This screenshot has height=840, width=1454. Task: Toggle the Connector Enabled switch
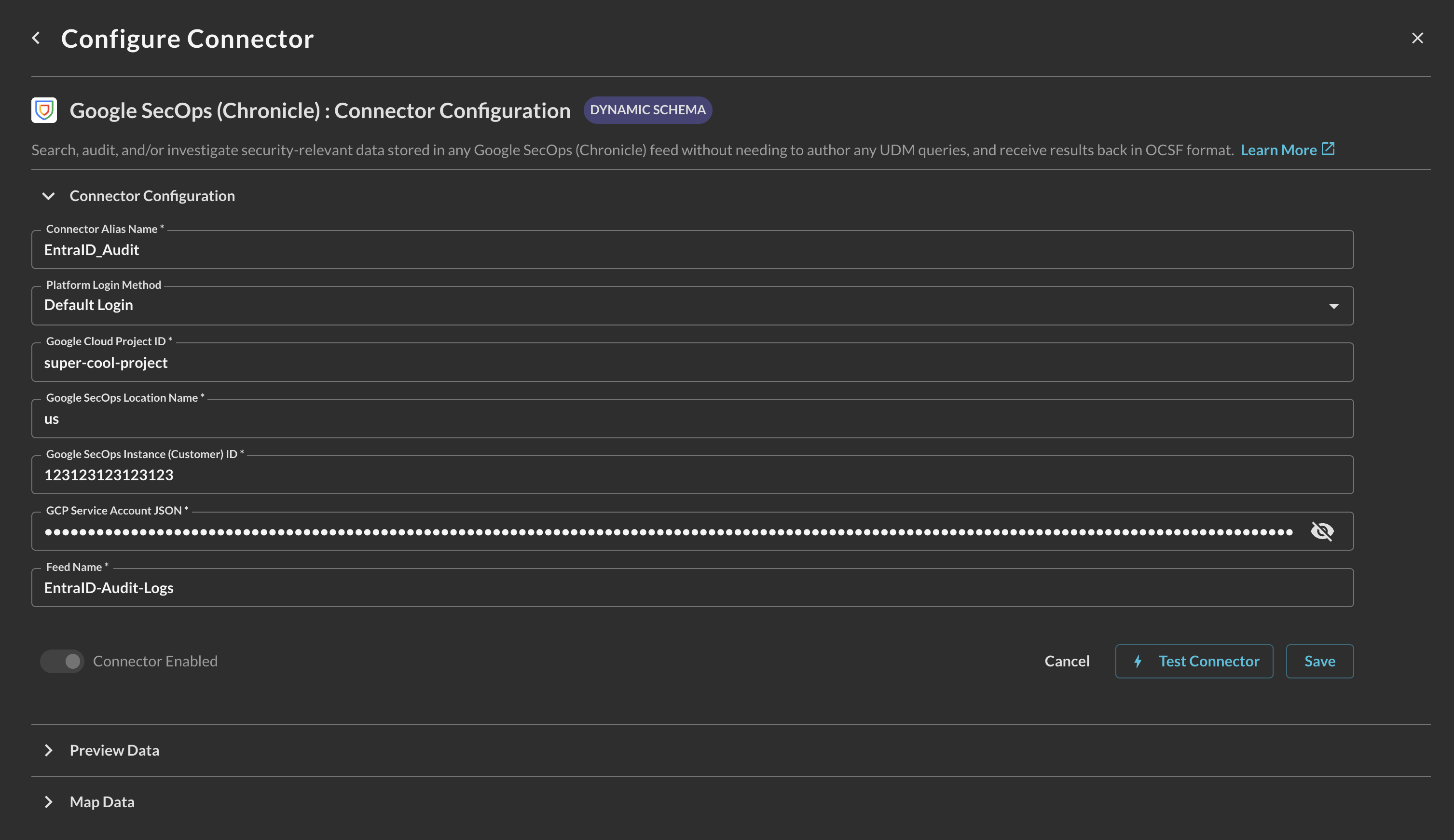pyautogui.click(x=62, y=661)
